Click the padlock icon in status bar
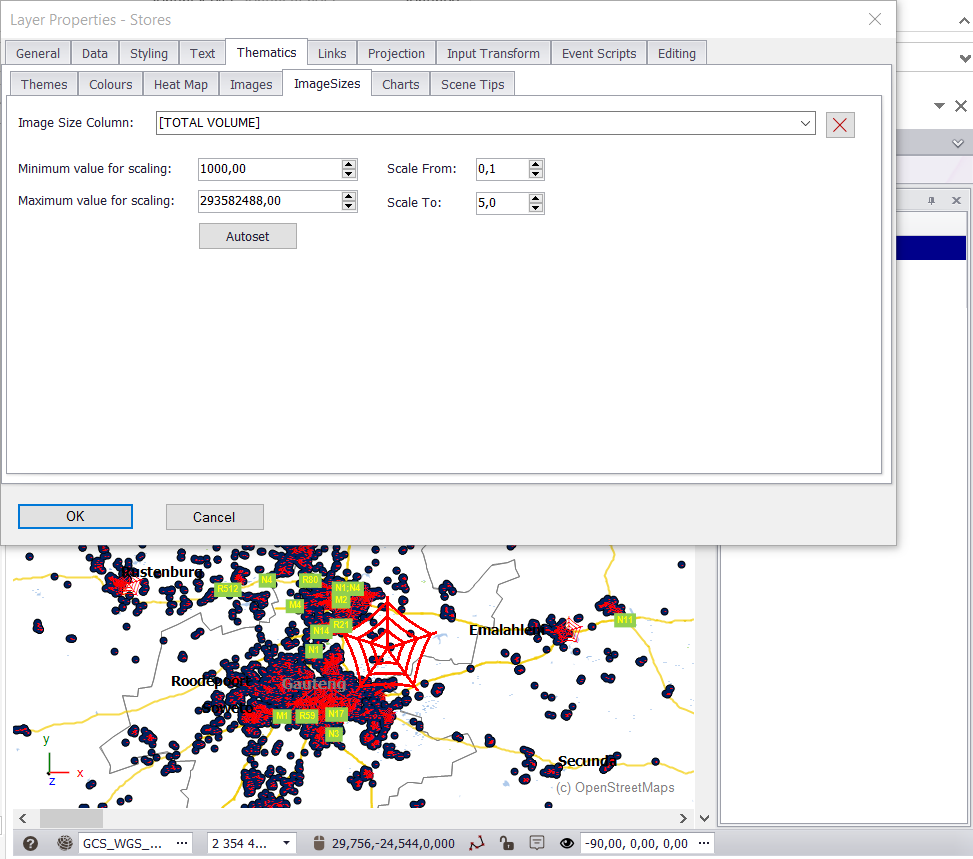 507,843
